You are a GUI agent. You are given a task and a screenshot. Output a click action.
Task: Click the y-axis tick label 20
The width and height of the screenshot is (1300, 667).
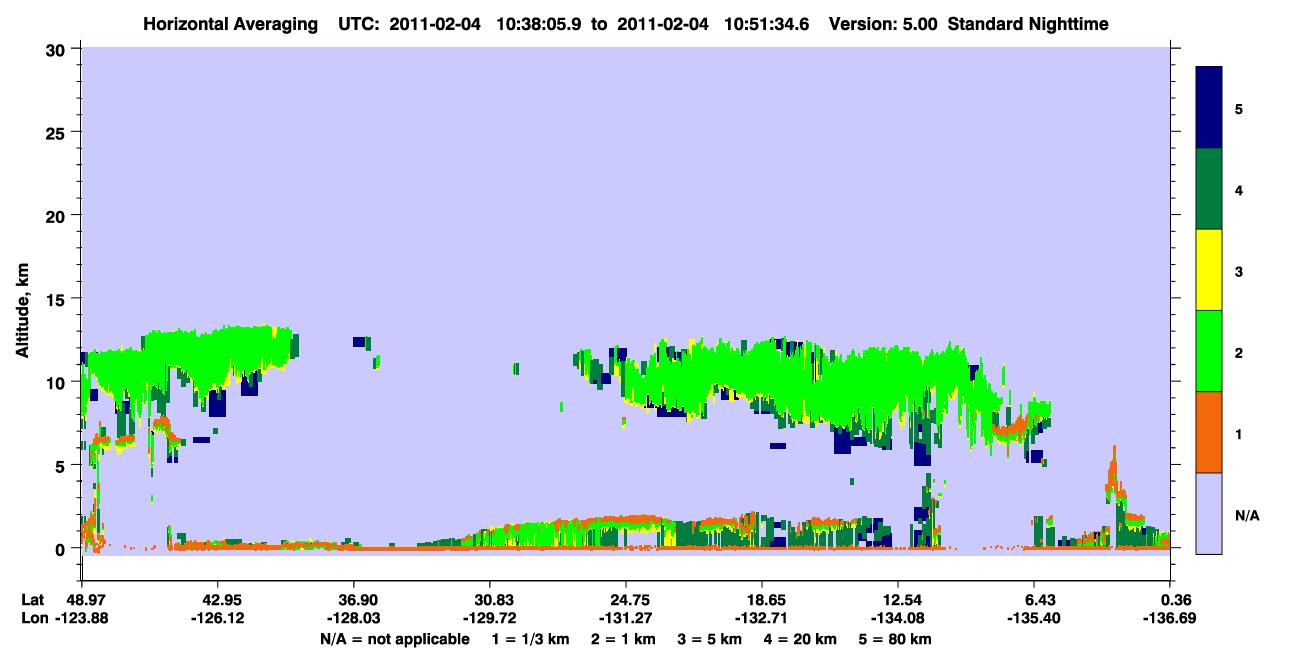58,215
